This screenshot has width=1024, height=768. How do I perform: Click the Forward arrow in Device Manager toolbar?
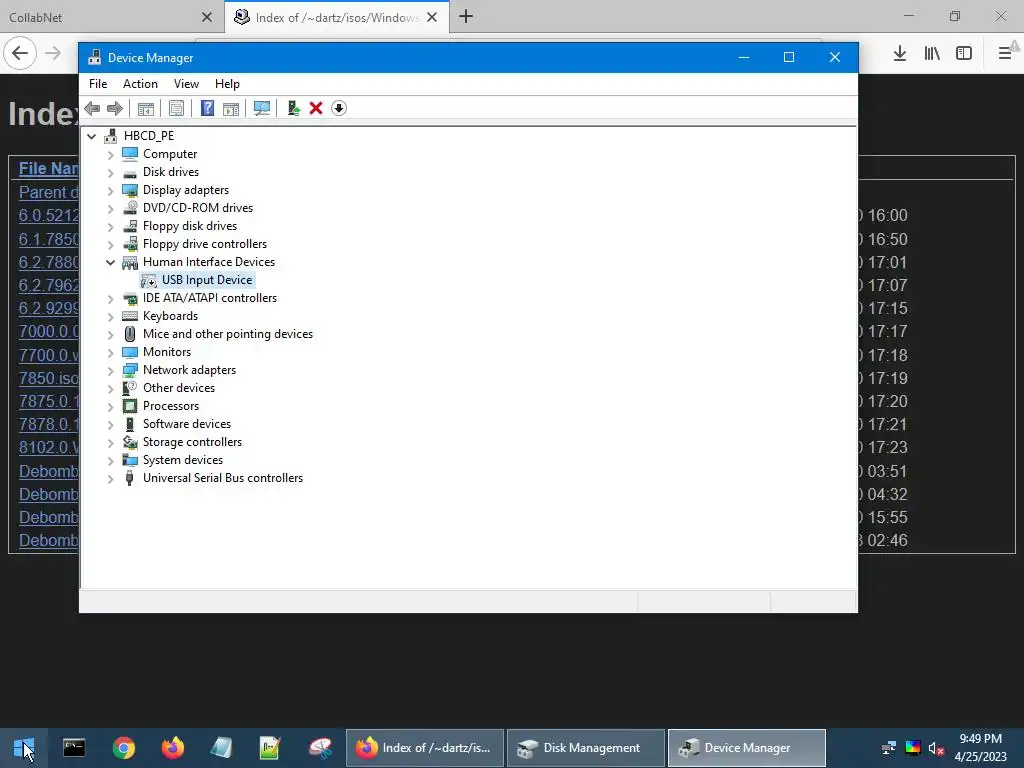coord(115,108)
